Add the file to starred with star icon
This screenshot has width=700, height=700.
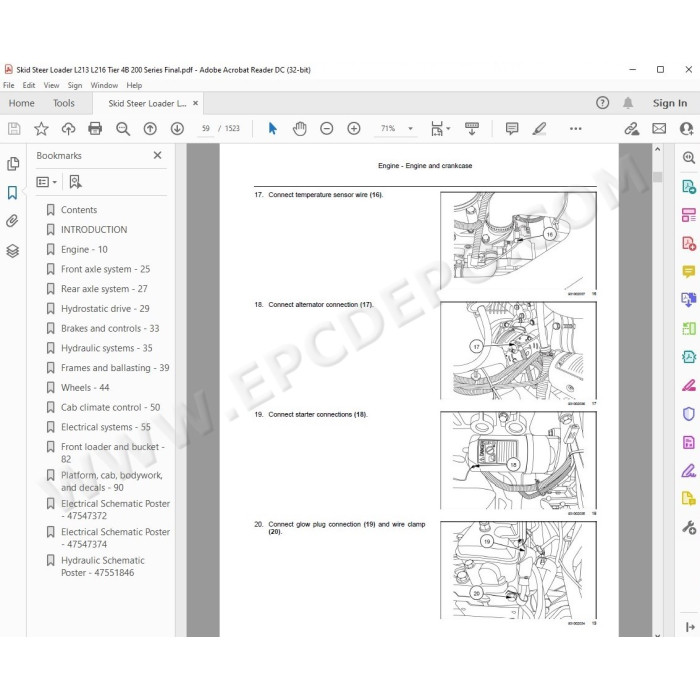[41, 129]
